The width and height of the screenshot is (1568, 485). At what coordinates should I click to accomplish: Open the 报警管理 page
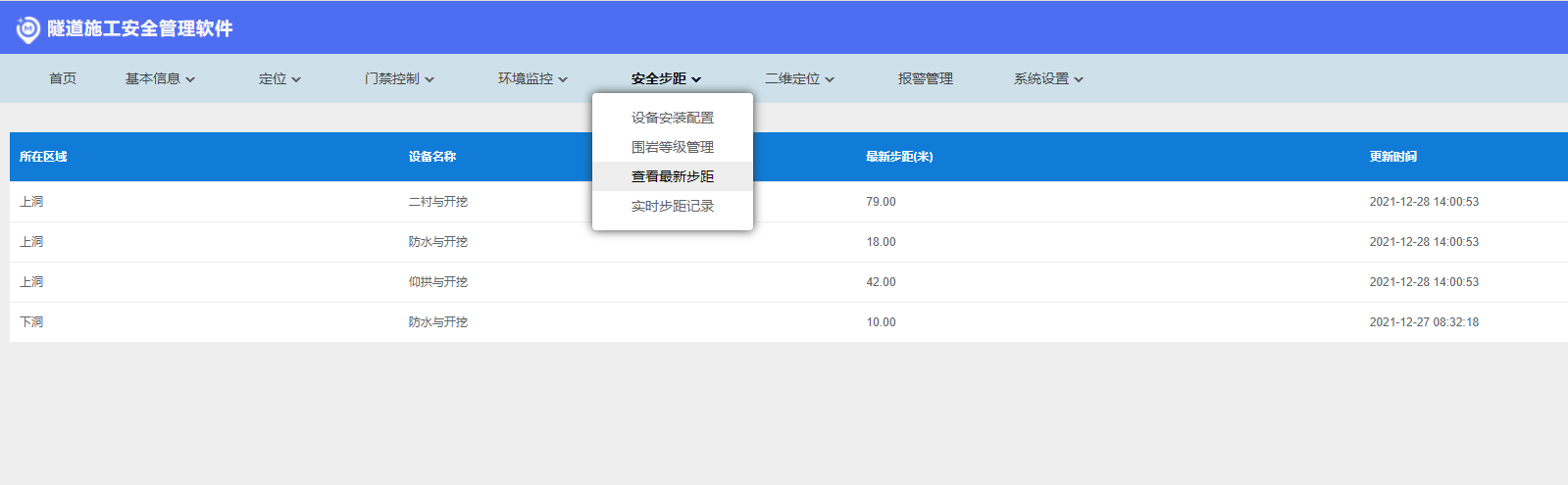926,78
